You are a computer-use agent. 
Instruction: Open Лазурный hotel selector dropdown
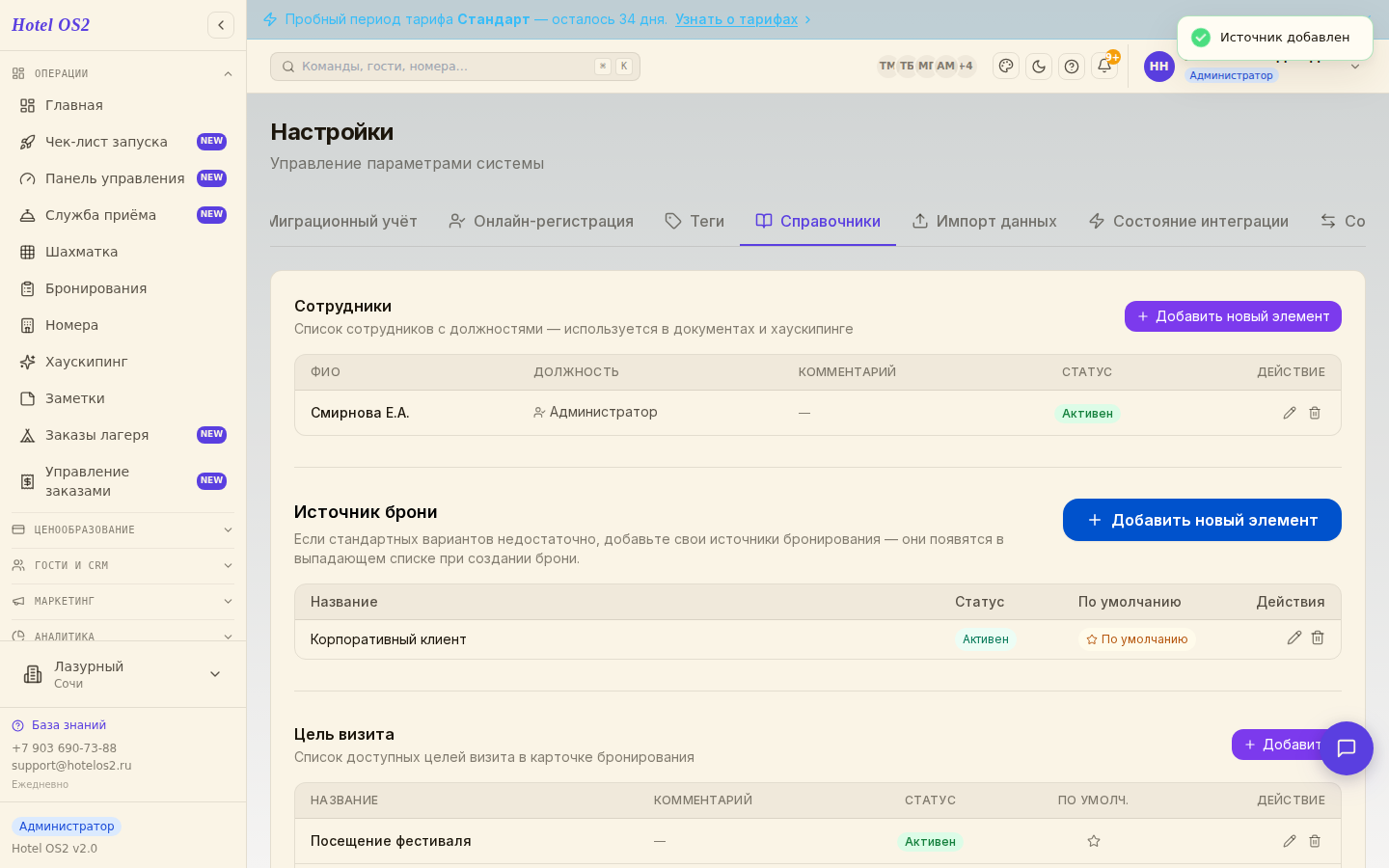pyautogui.click(x=123, y=674)
